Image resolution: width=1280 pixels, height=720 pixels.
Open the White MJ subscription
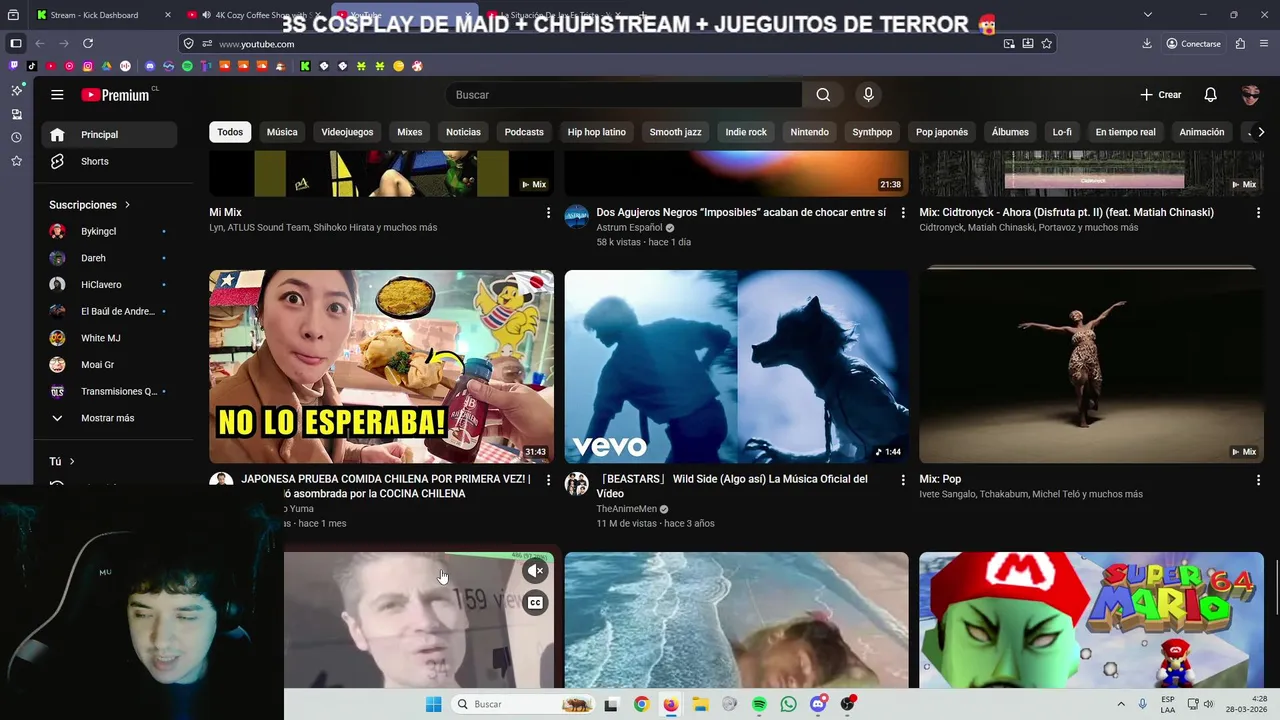tap(109, 338)
